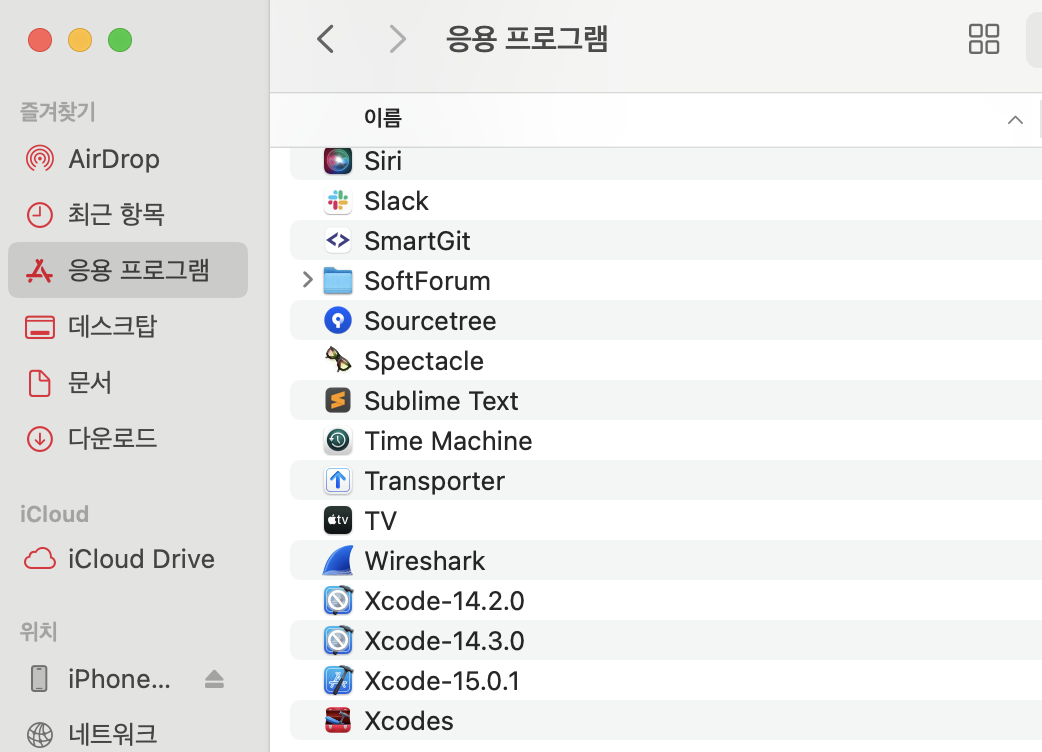Select 최근 항목 in the sidebar
This screenshot has height=752, width=1042.
tap(116, 215)
